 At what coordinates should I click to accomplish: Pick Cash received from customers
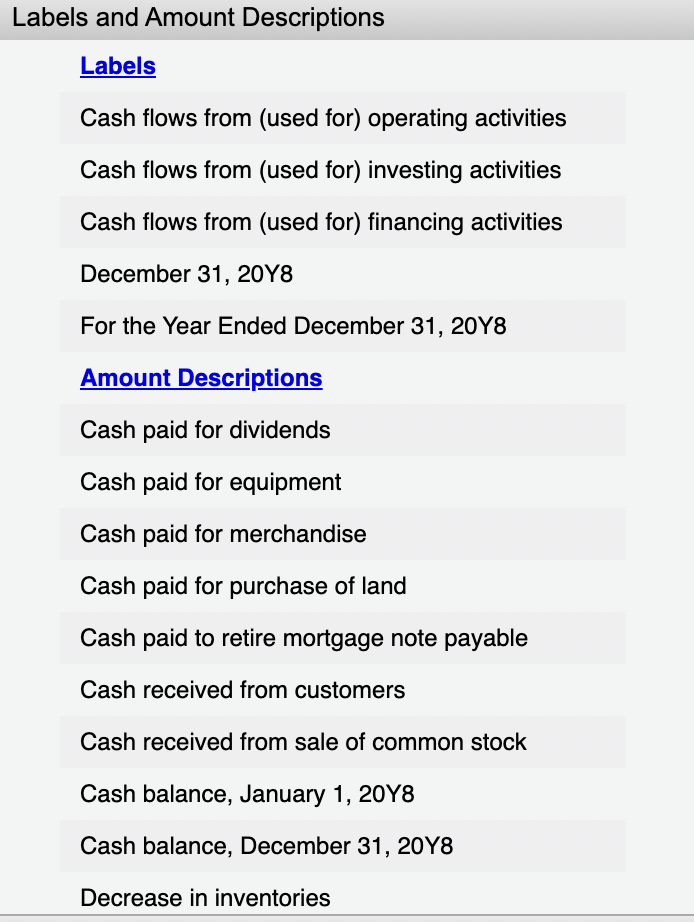(242, 690)
